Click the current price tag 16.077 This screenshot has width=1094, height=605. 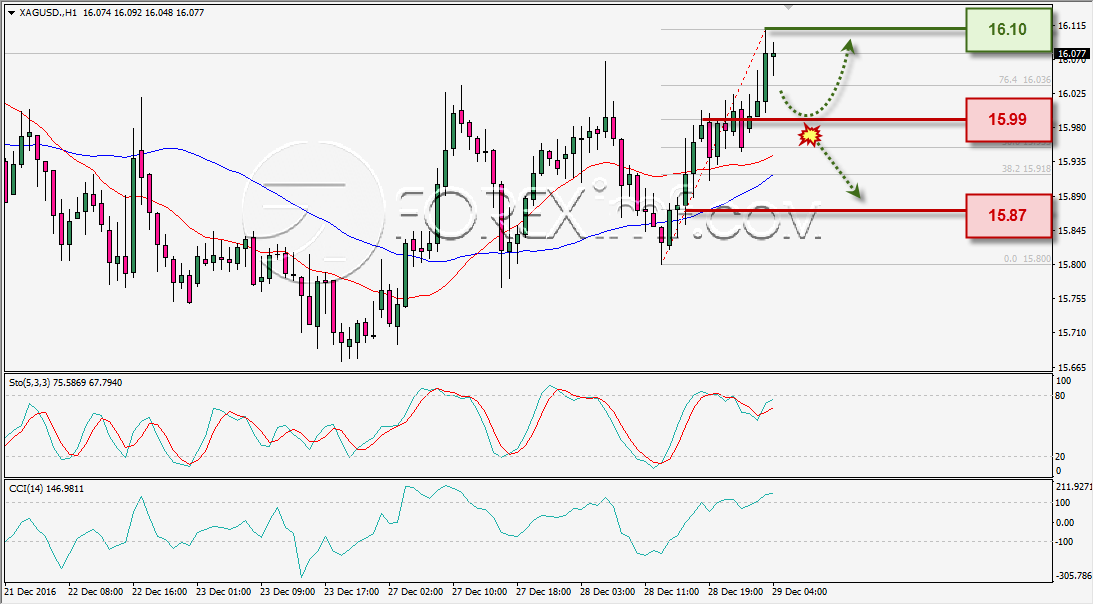[x=1072, y=54]
